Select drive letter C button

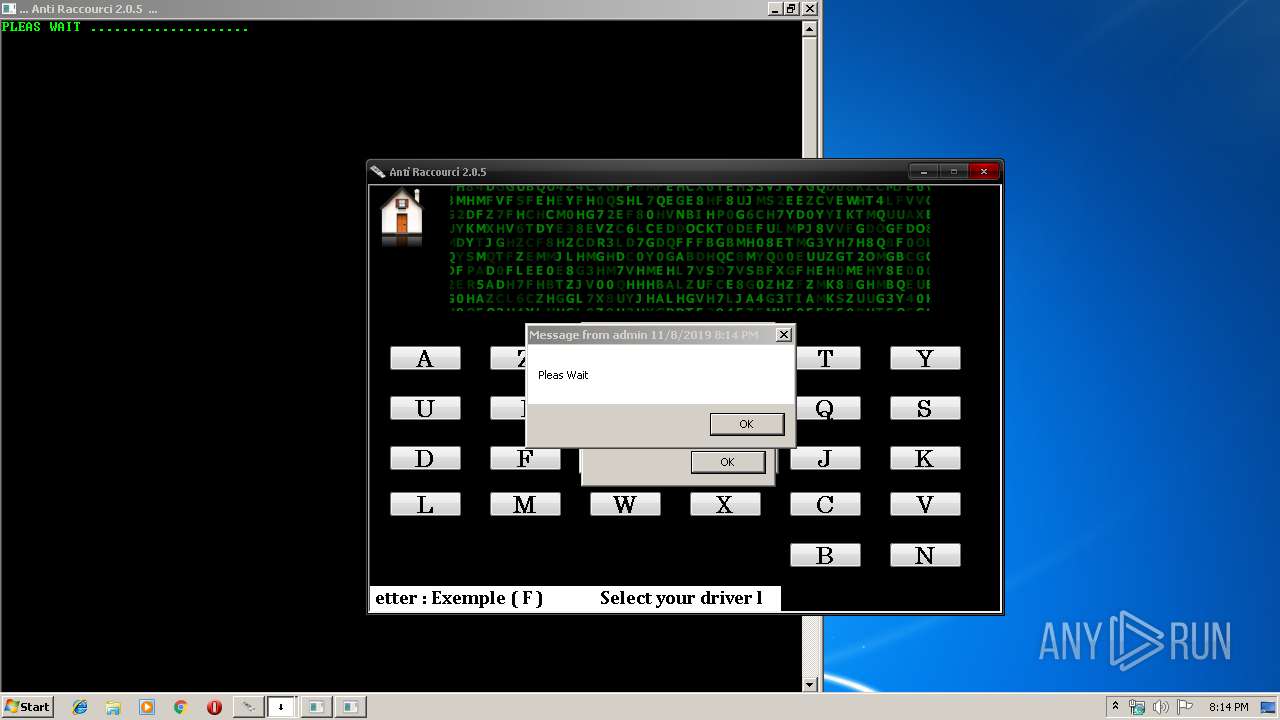coord(825,504)
